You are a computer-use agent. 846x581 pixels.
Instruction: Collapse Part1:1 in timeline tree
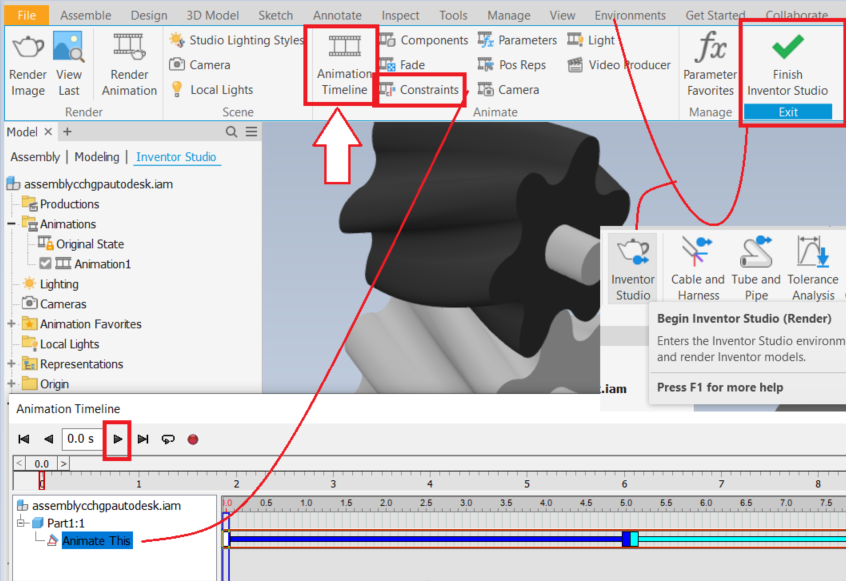click(x=22, y=522)
